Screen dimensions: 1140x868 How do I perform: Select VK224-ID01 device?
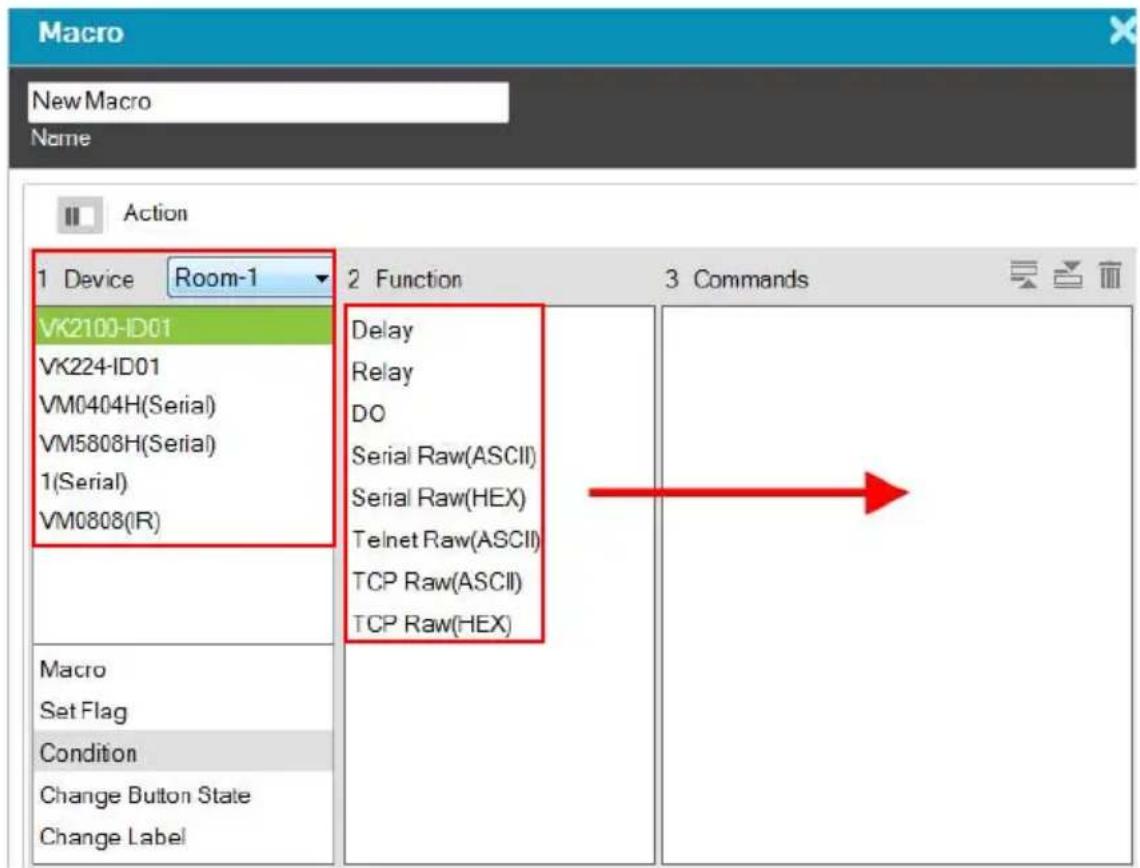(x=182, y=366)
